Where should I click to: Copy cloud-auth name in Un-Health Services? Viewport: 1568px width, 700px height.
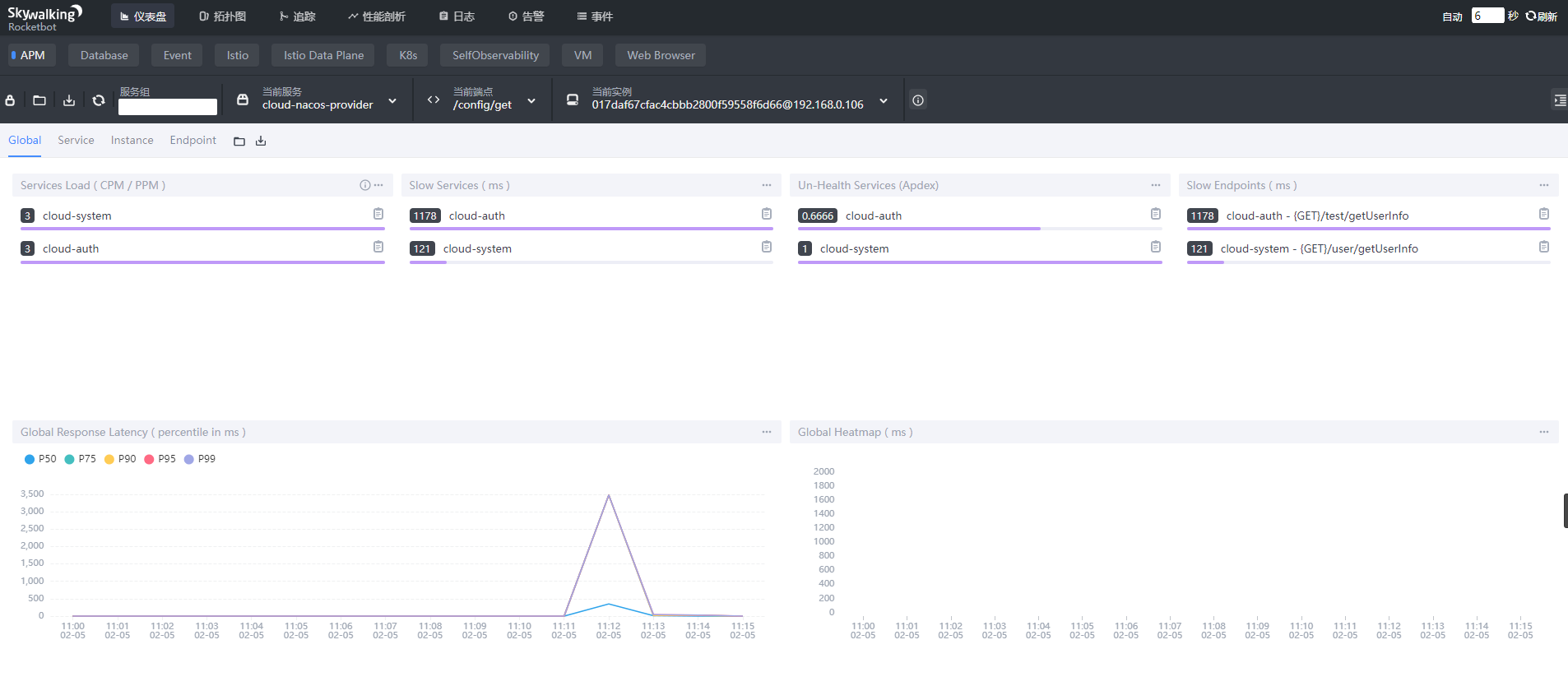click(1156, 214)
